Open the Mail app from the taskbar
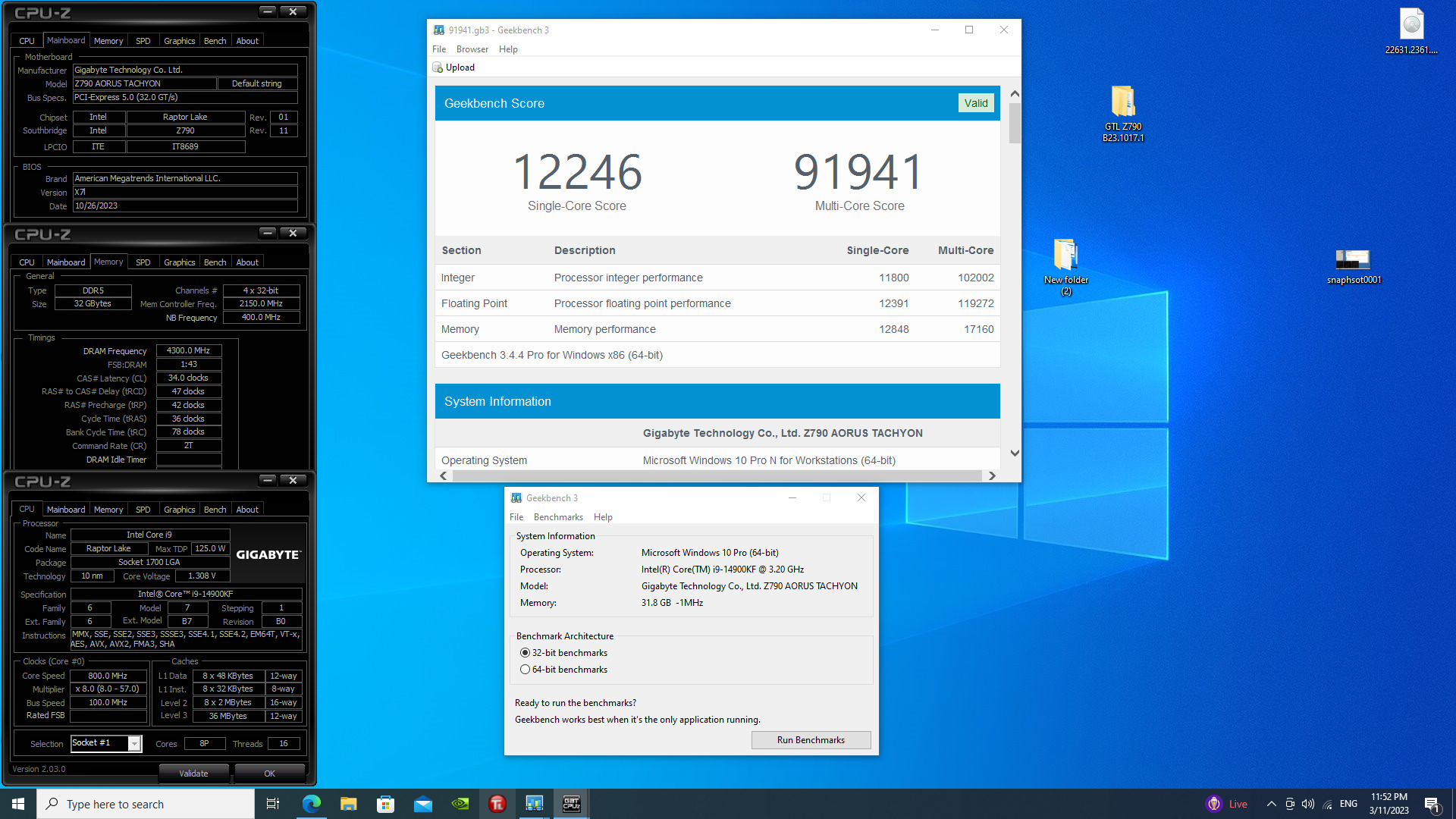 [422, 804]
